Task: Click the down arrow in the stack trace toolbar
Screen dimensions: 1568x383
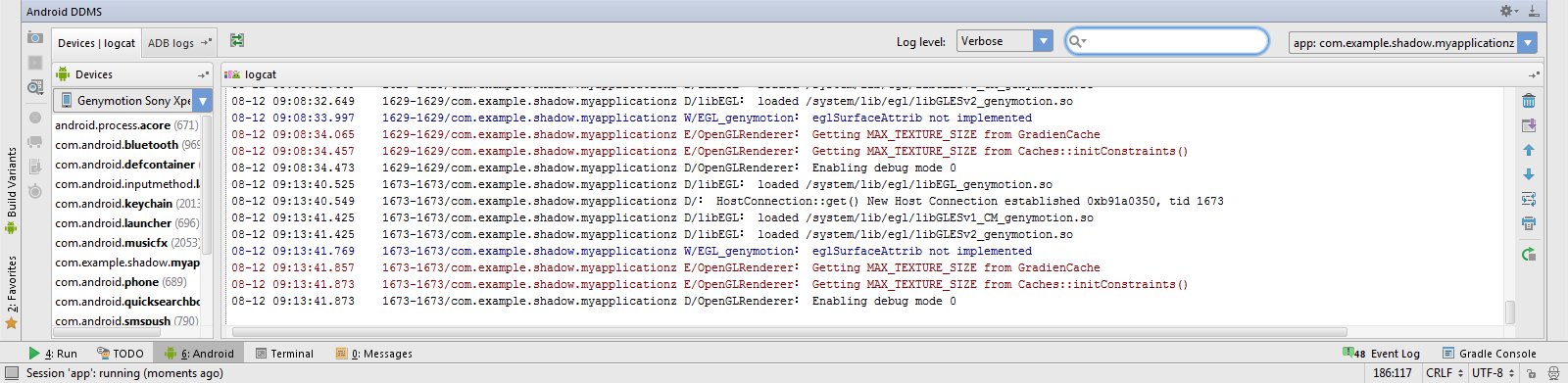Action: (1529, 174)
